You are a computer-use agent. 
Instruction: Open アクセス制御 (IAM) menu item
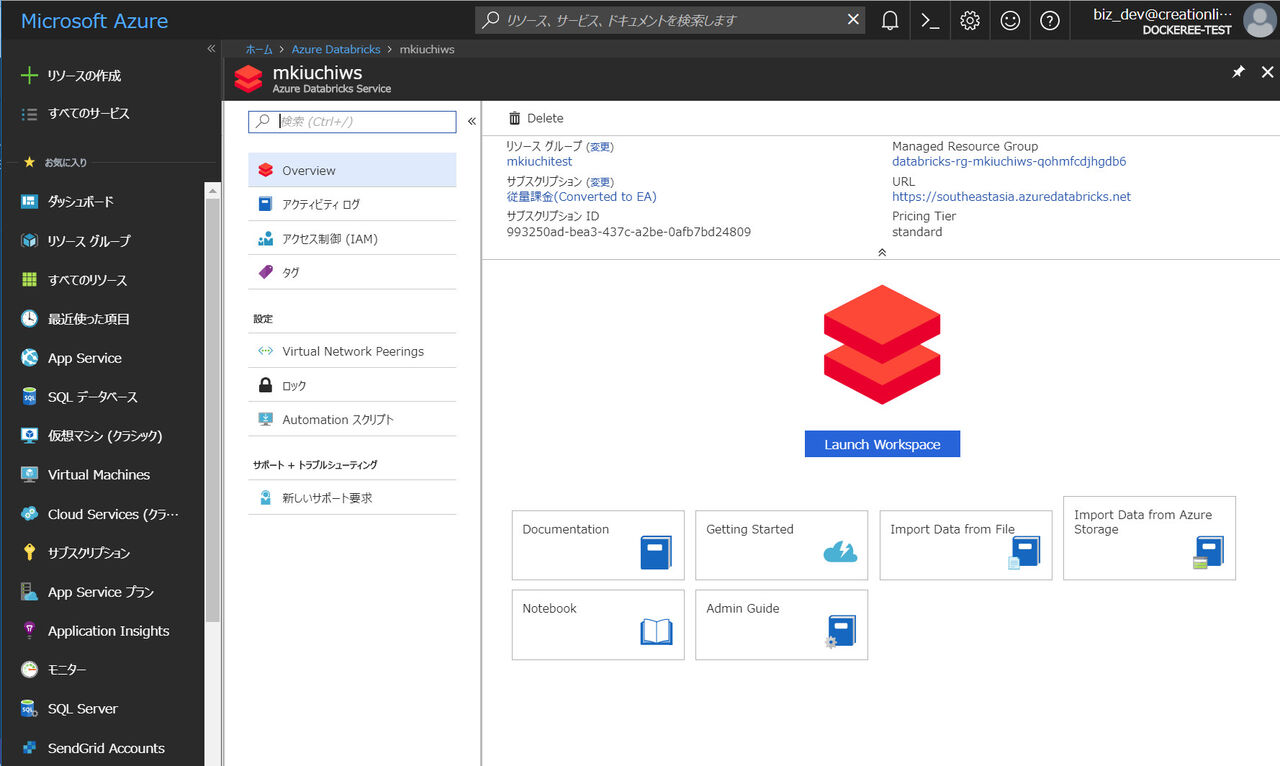click(x=352, y=239)
